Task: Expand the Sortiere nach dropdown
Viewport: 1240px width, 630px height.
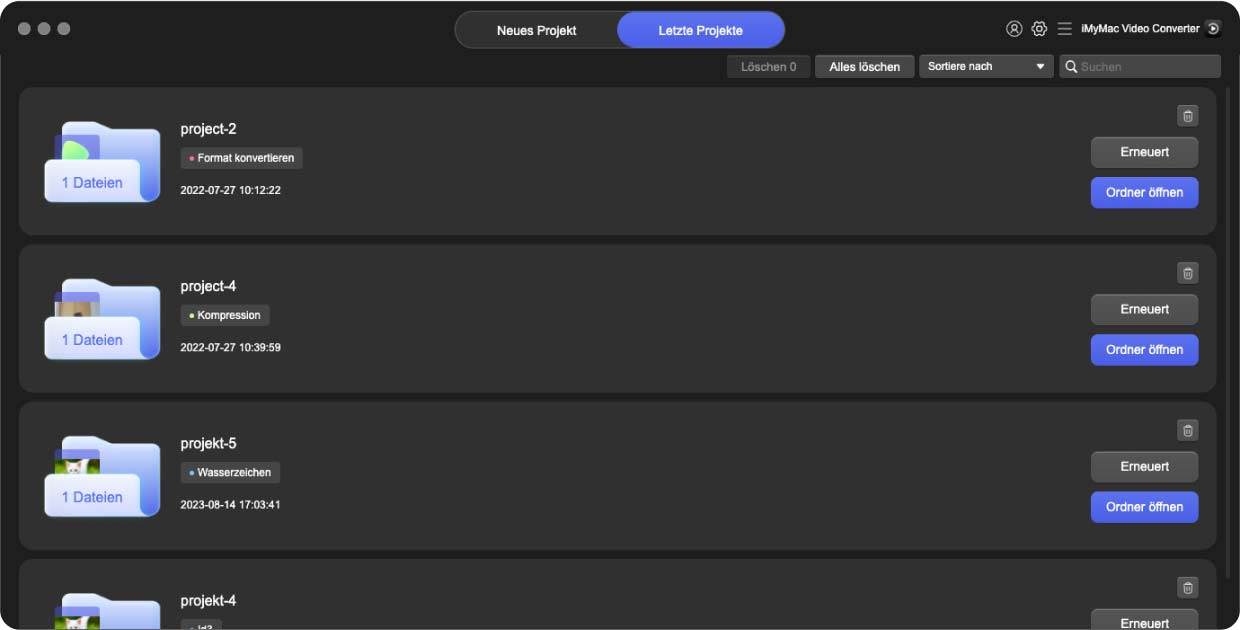Action: click(x=986, y=67)
